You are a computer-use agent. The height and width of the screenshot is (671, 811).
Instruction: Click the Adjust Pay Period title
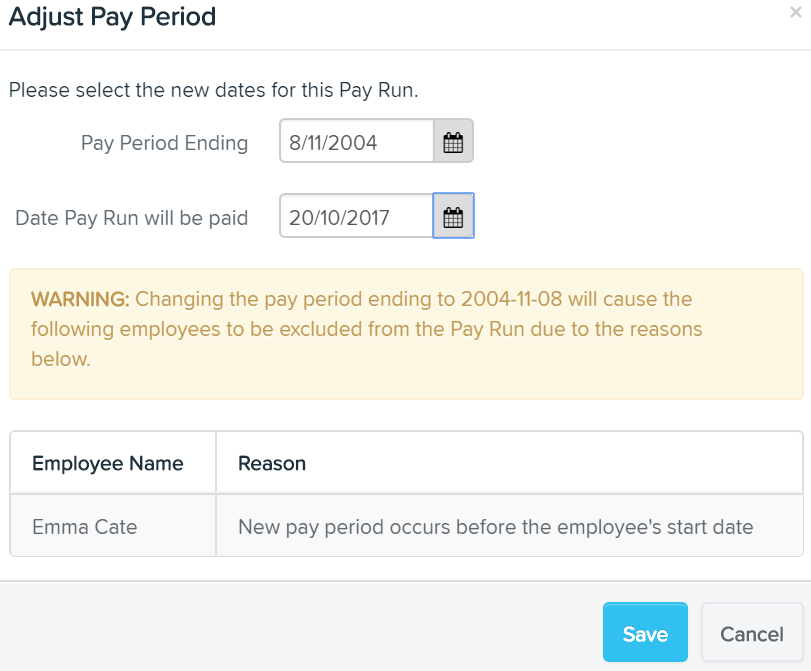tap(112, 17)
